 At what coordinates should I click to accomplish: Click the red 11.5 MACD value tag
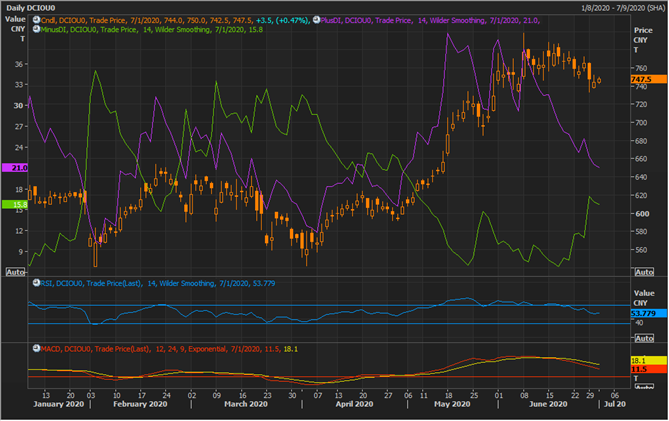click(649, 369)
